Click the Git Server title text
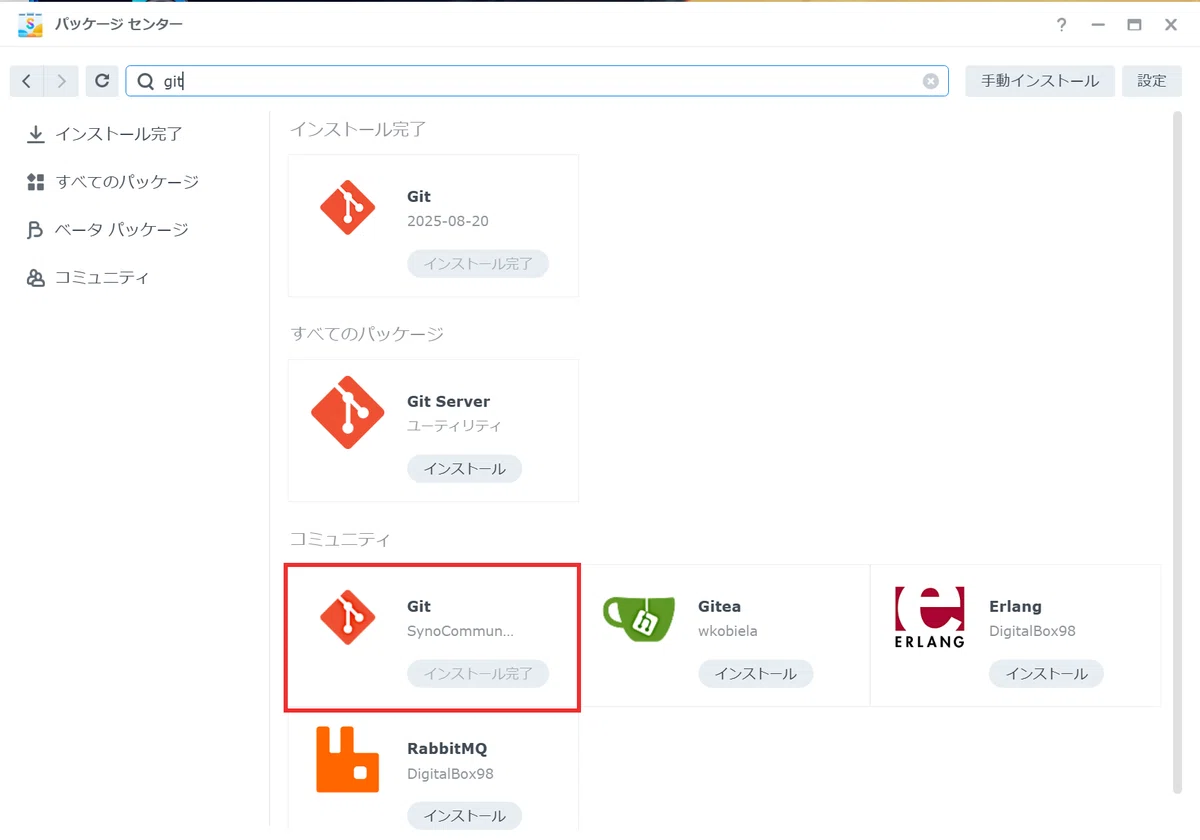Screen dimensions: 1200x840 click(x=448, y=401)
